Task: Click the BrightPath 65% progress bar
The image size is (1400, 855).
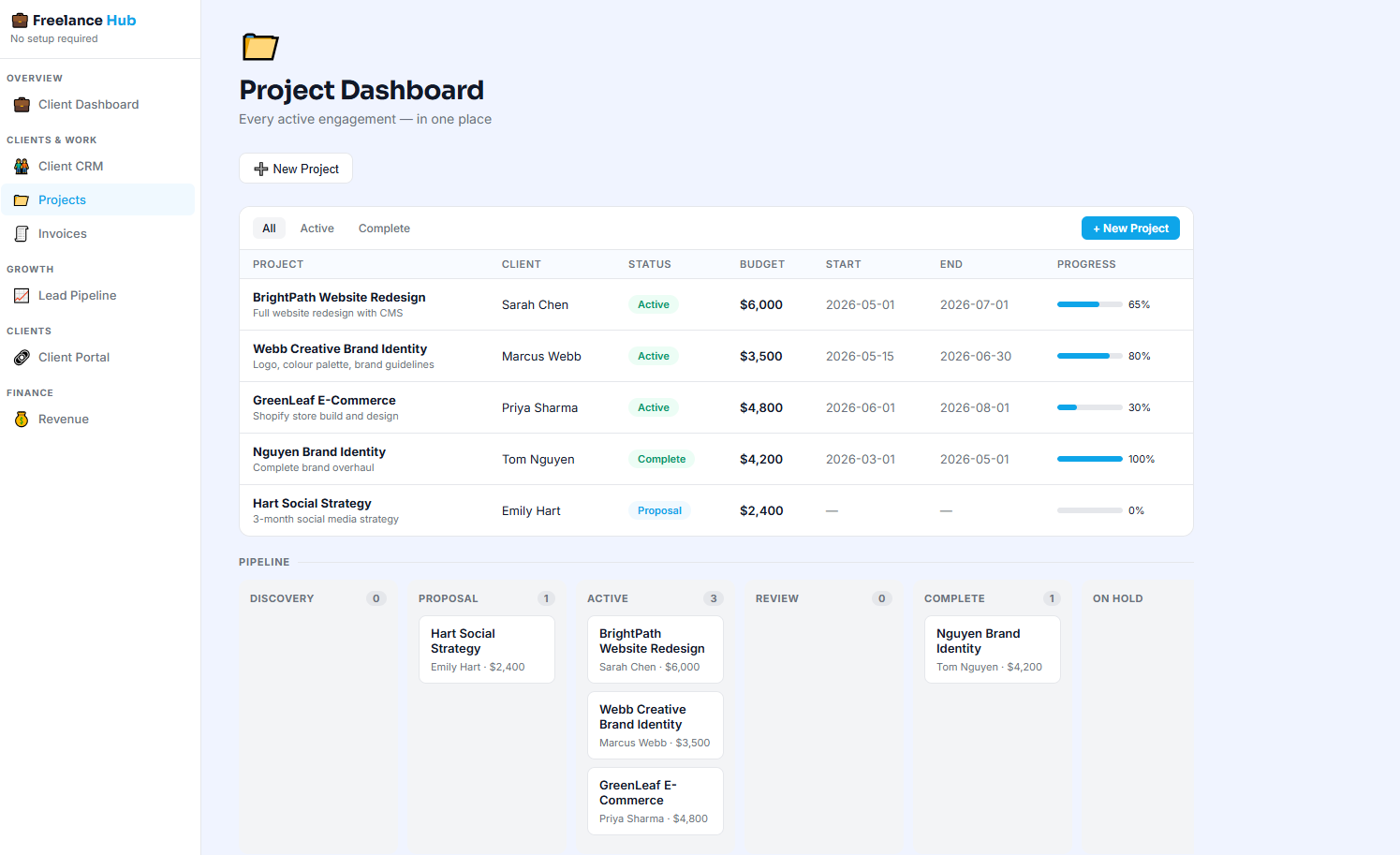Action: coord(1090,304)
